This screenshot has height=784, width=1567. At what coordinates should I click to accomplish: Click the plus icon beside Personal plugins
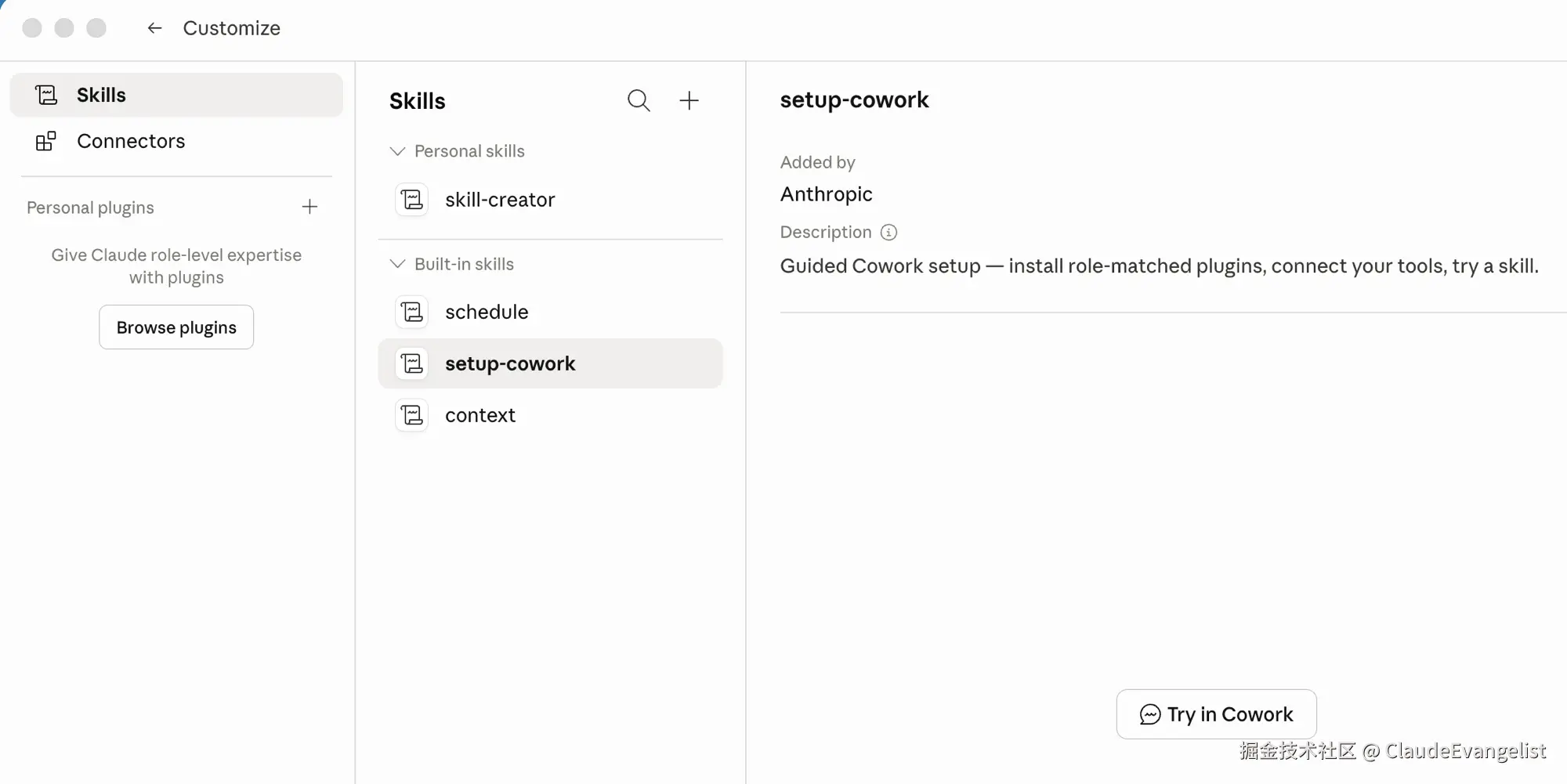pyautogui.click(x=309, y=207)
